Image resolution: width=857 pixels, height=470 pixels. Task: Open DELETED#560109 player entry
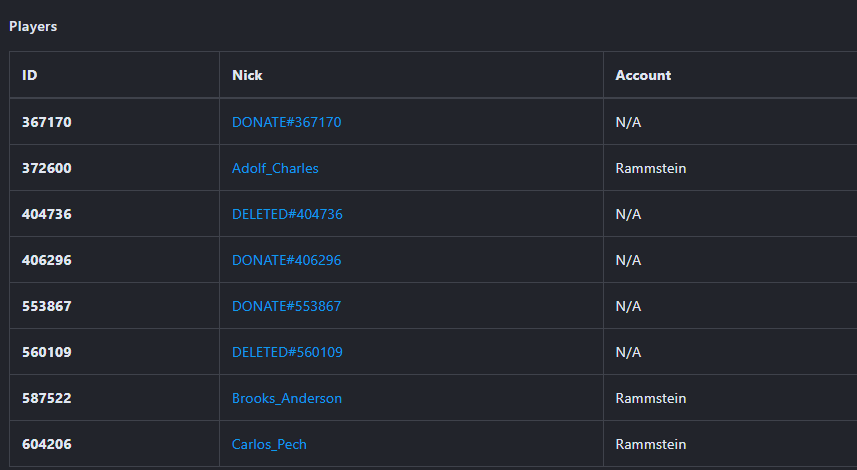pos(287,352)
